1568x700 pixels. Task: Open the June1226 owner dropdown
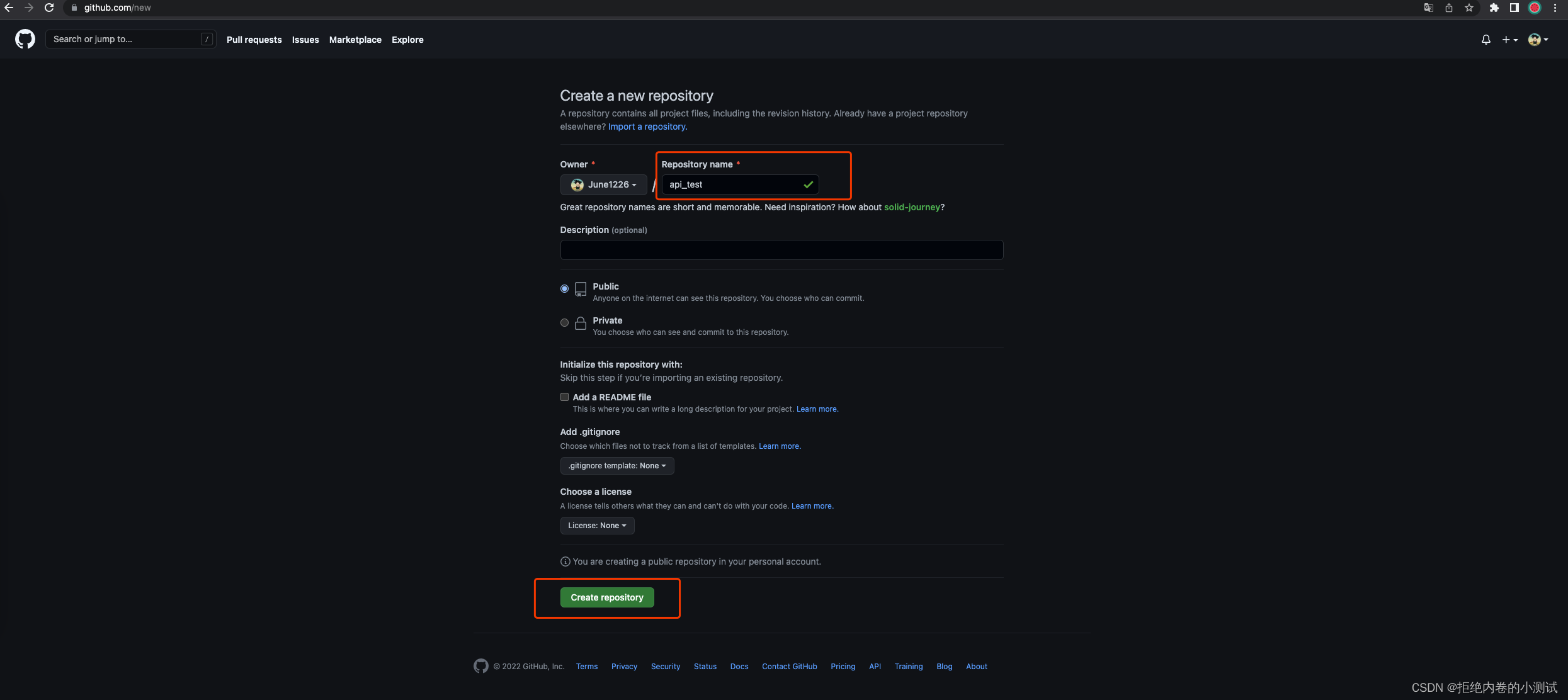(603, 184)
